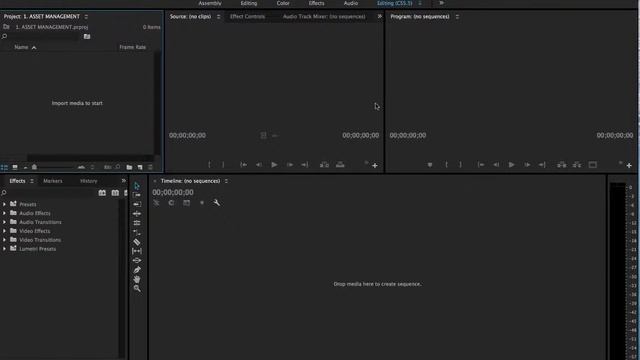Image resolution: width=640 pixels, height=360 pixels.
Task: Click Find search icon in Project panel footer
Action: pyautogui.click(x=118, y=167)
